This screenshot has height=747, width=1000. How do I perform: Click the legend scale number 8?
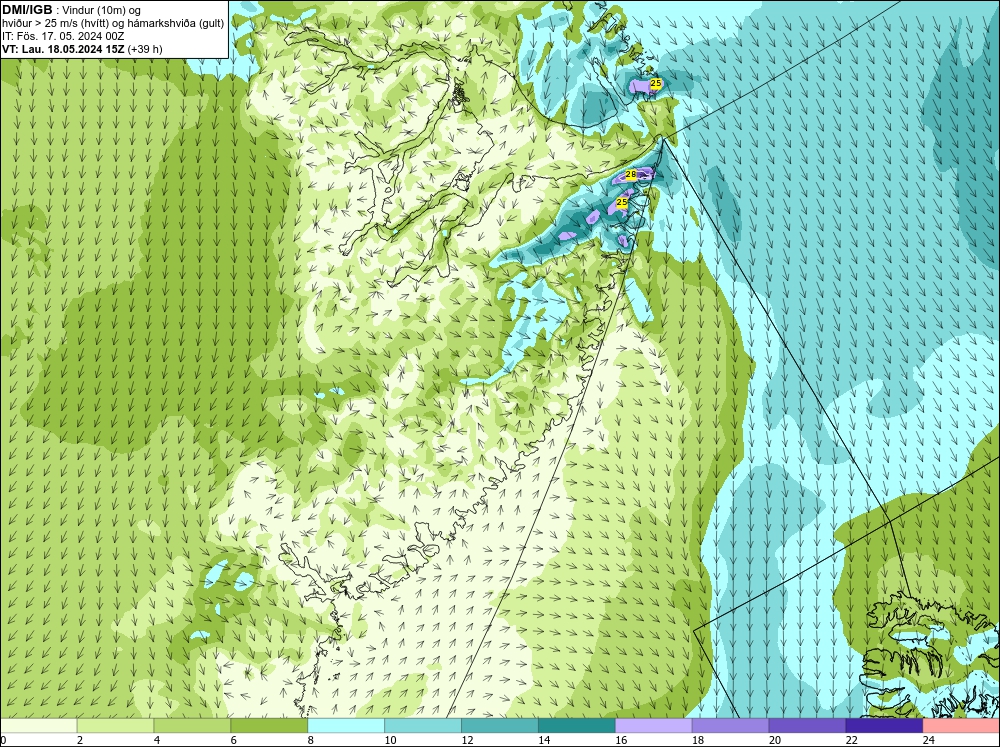[311, 740]
